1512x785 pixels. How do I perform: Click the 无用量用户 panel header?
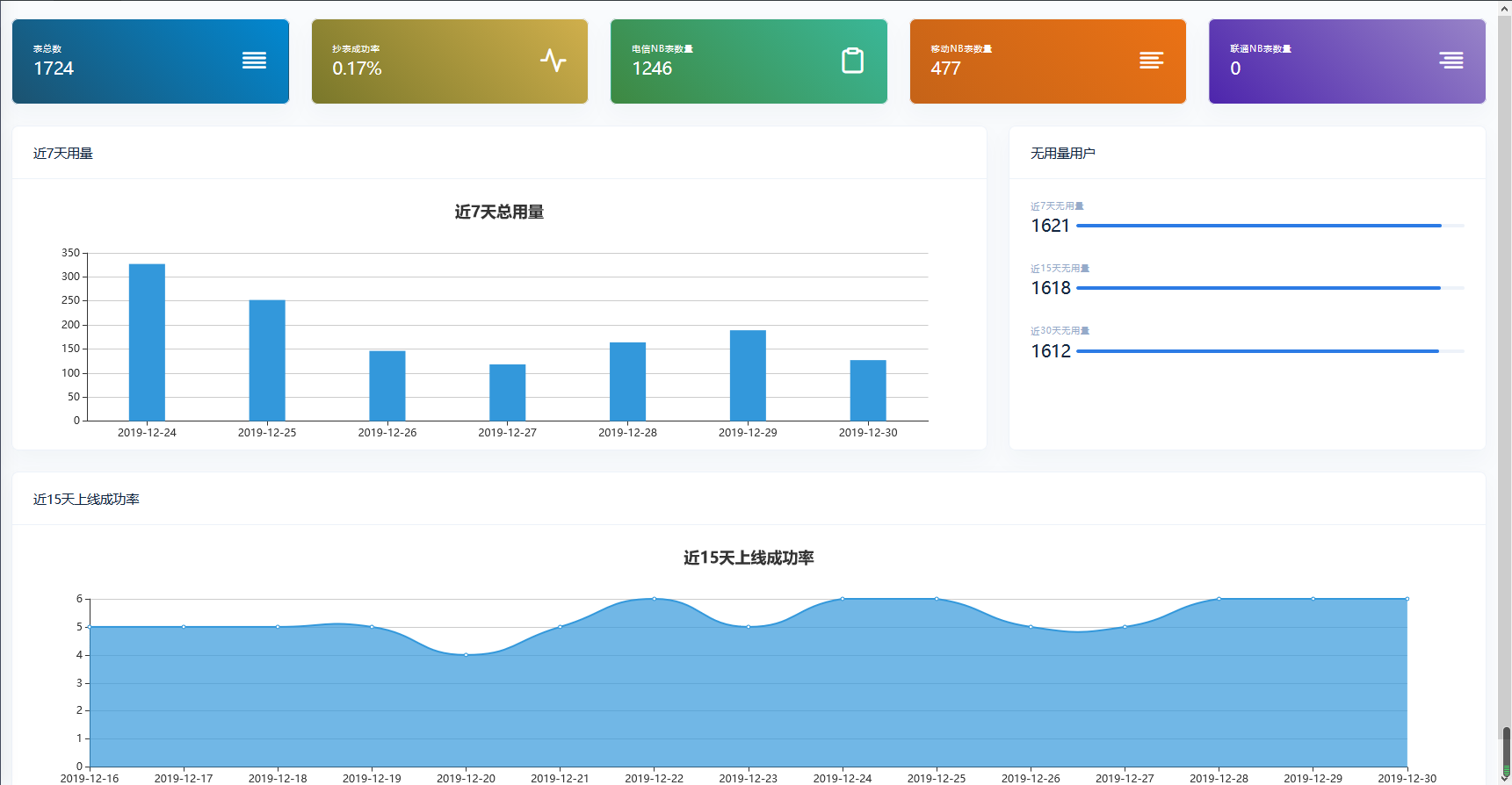1062,154
